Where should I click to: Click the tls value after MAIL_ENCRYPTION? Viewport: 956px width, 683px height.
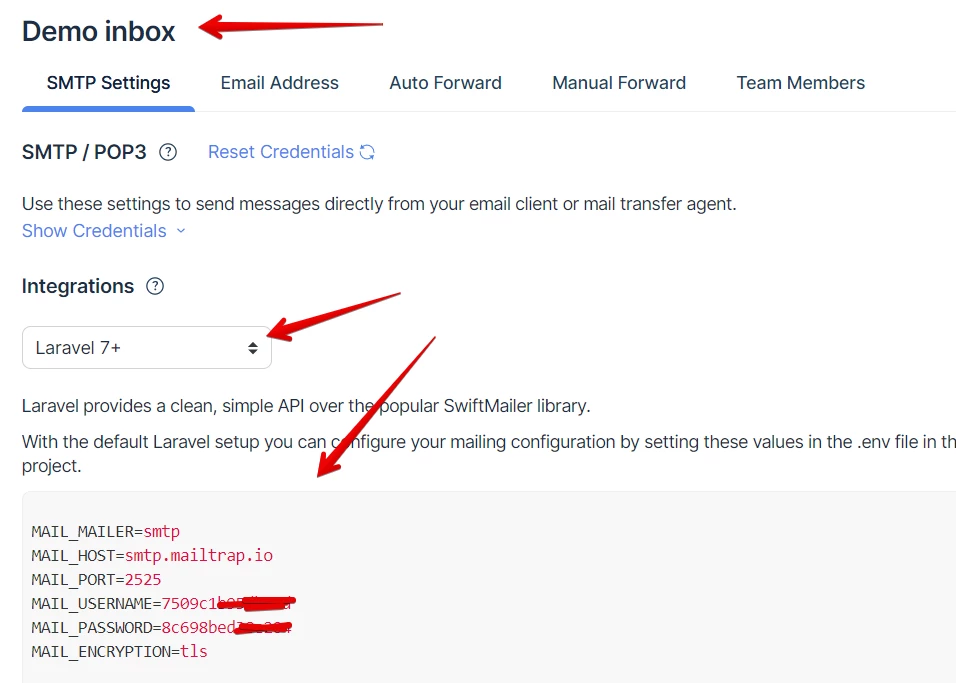(x=196, y=651)
